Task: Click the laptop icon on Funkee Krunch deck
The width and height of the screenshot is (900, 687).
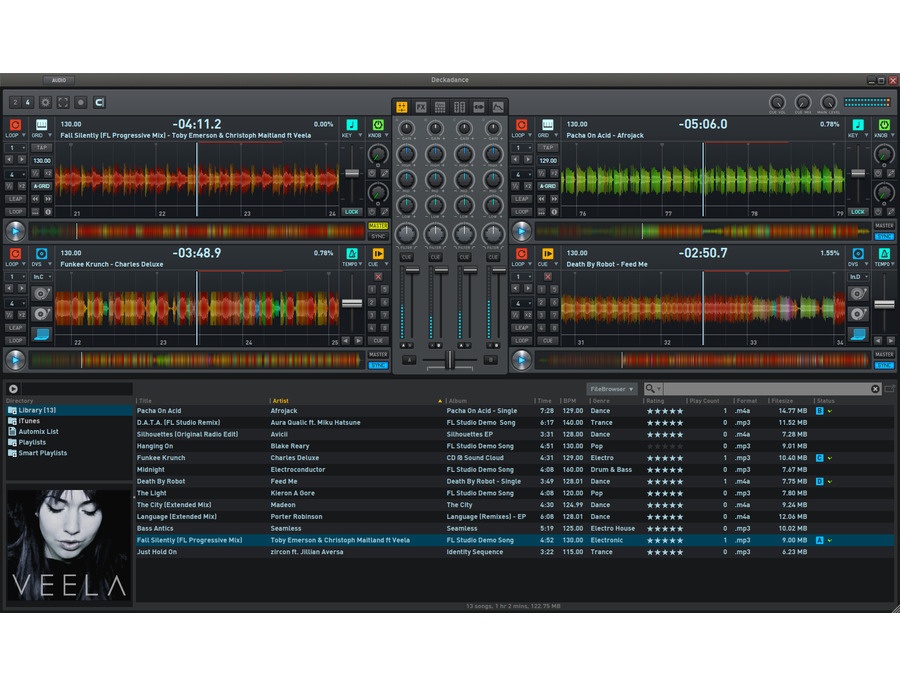Action: click(x=41, y=334)
